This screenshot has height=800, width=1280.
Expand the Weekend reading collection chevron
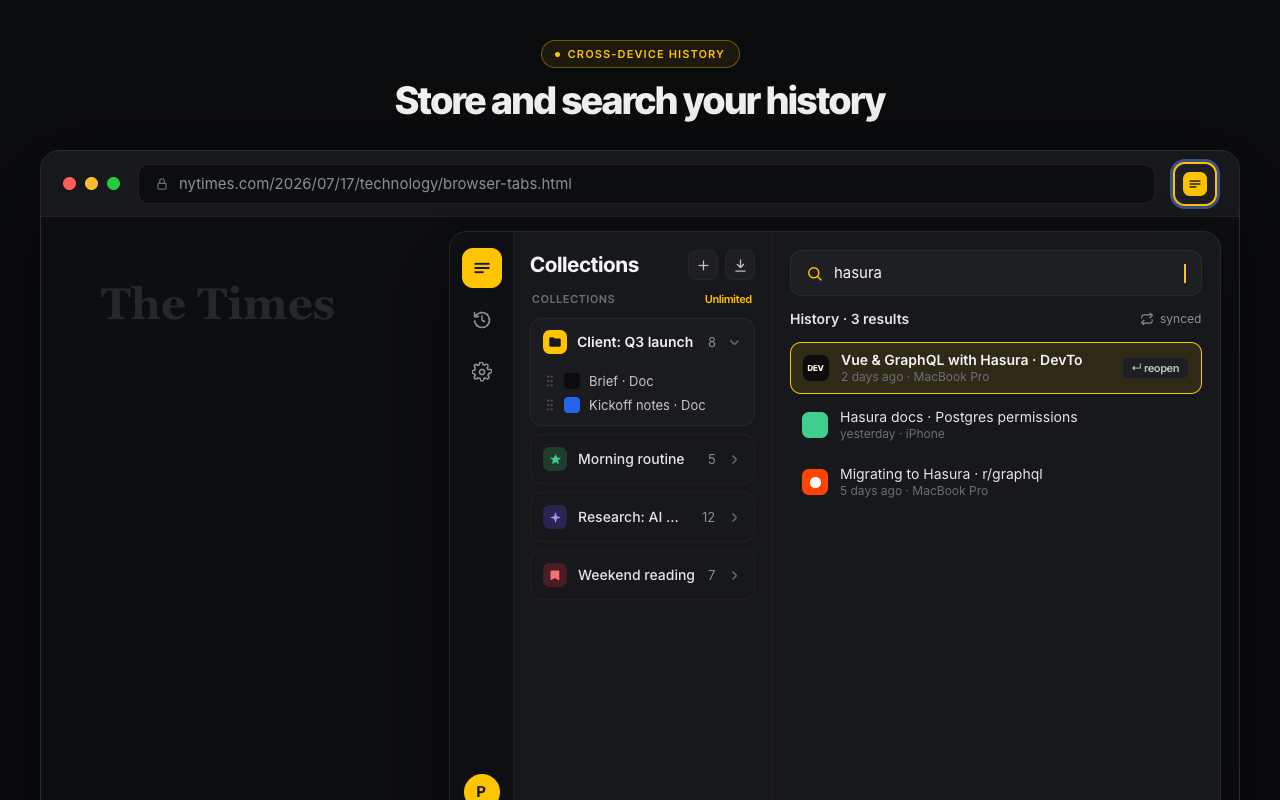734,575
